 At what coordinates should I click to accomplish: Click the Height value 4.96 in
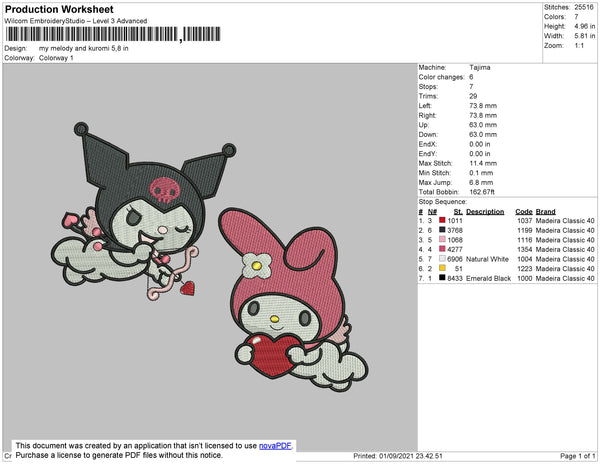(584, 26)
